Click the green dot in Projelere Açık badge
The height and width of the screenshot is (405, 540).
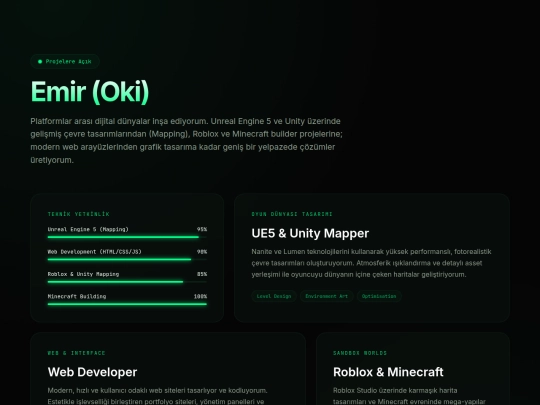pos(40,62)
